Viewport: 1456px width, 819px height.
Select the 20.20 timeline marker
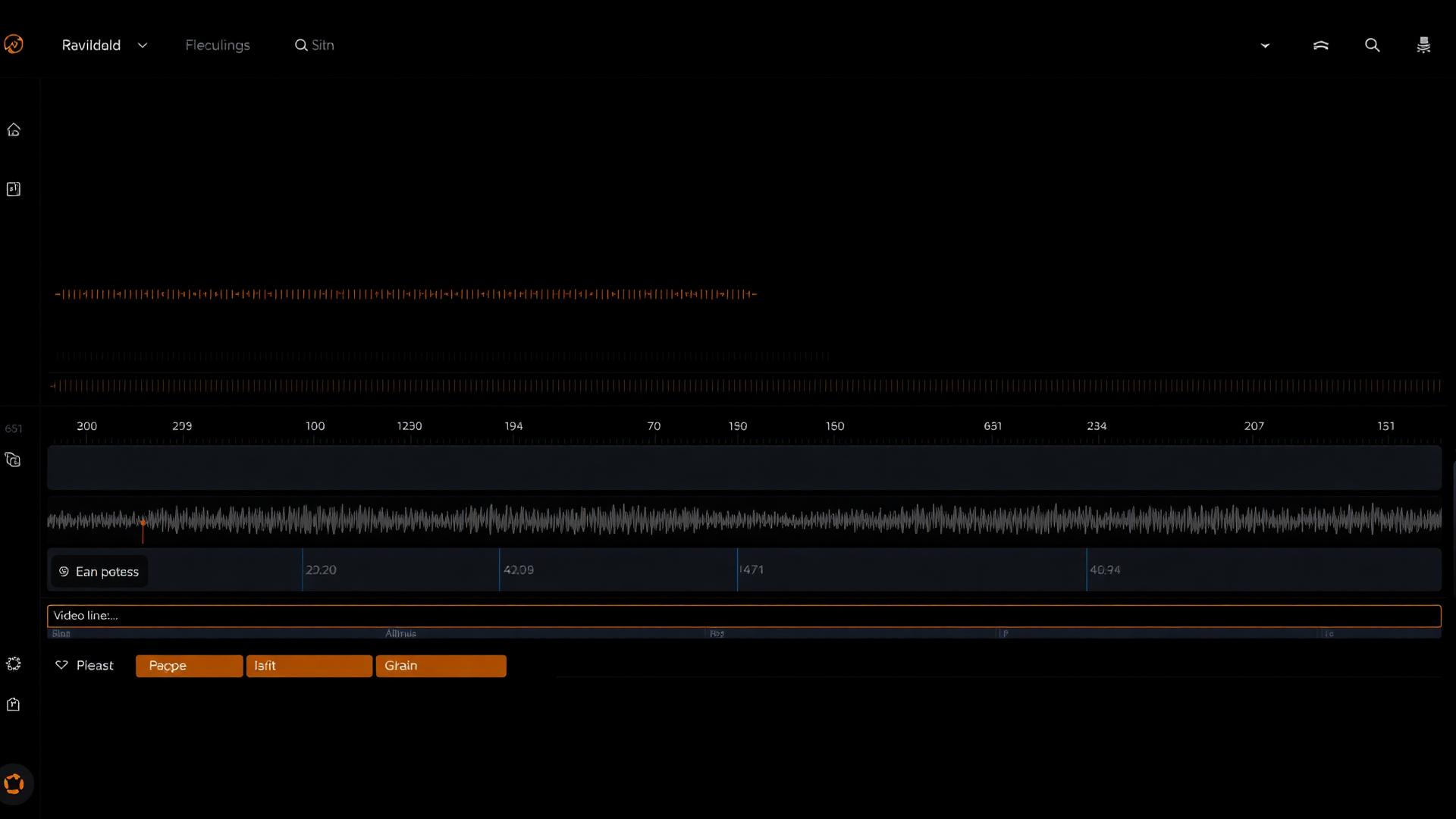click(x=321, y=570)
